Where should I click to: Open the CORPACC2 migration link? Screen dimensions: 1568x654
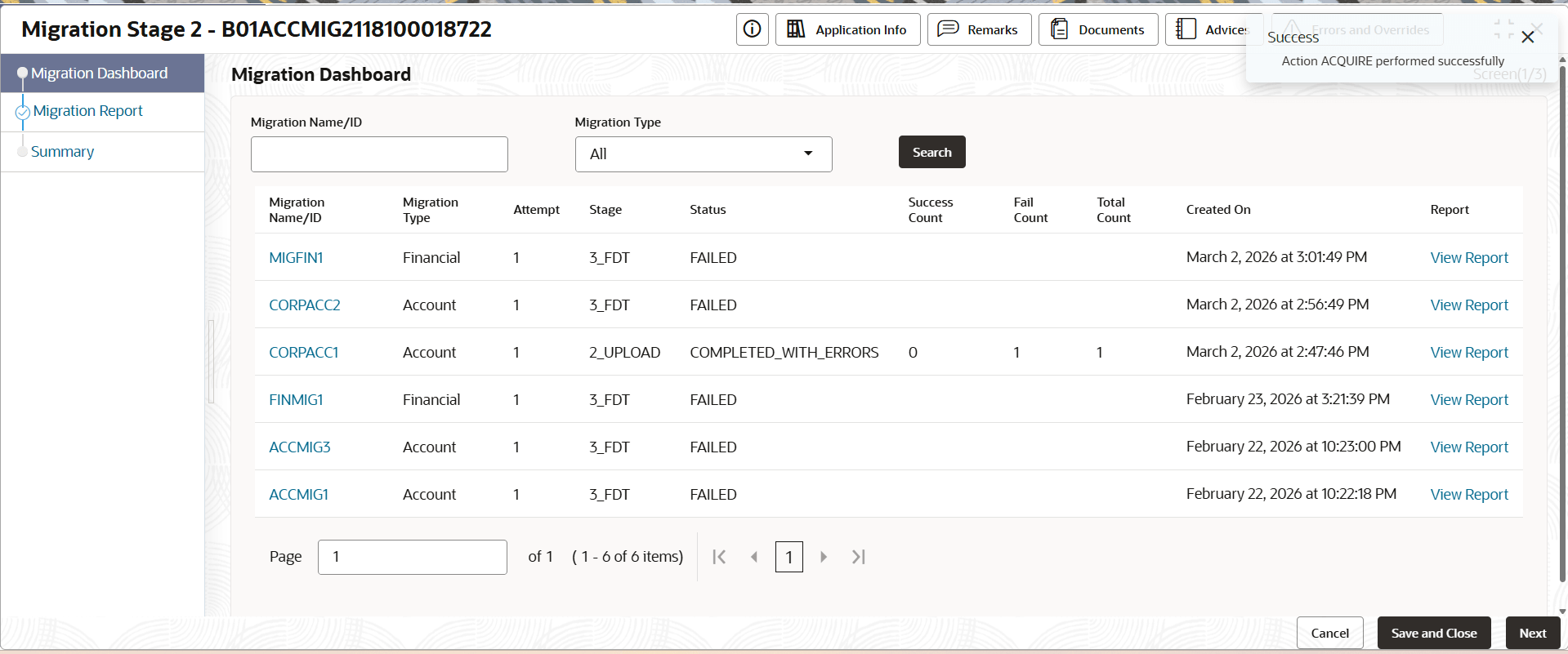point(304,305)
